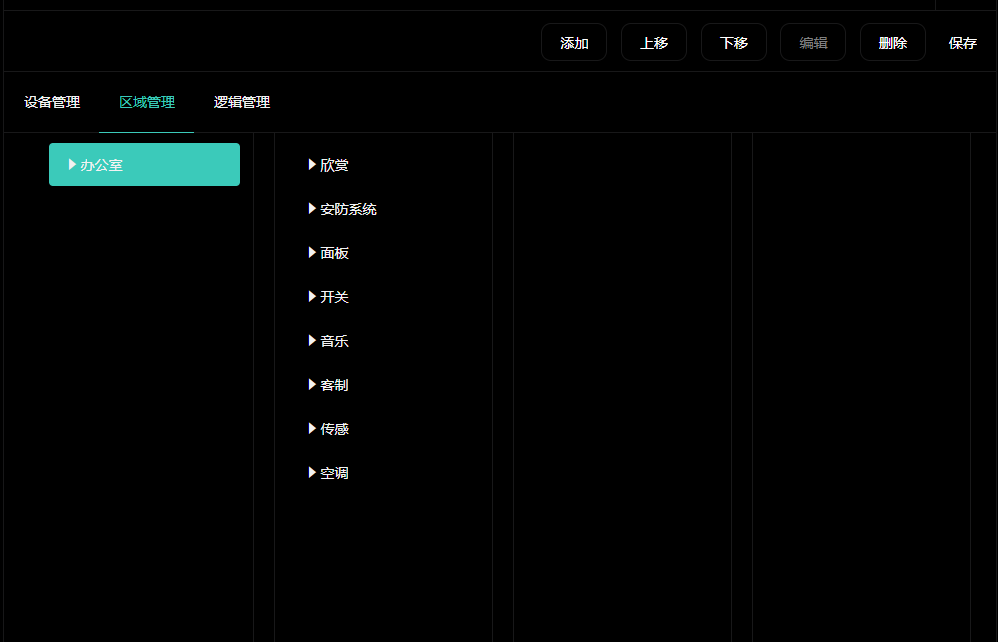Select the 安防系统 text label

click(348, 209)
